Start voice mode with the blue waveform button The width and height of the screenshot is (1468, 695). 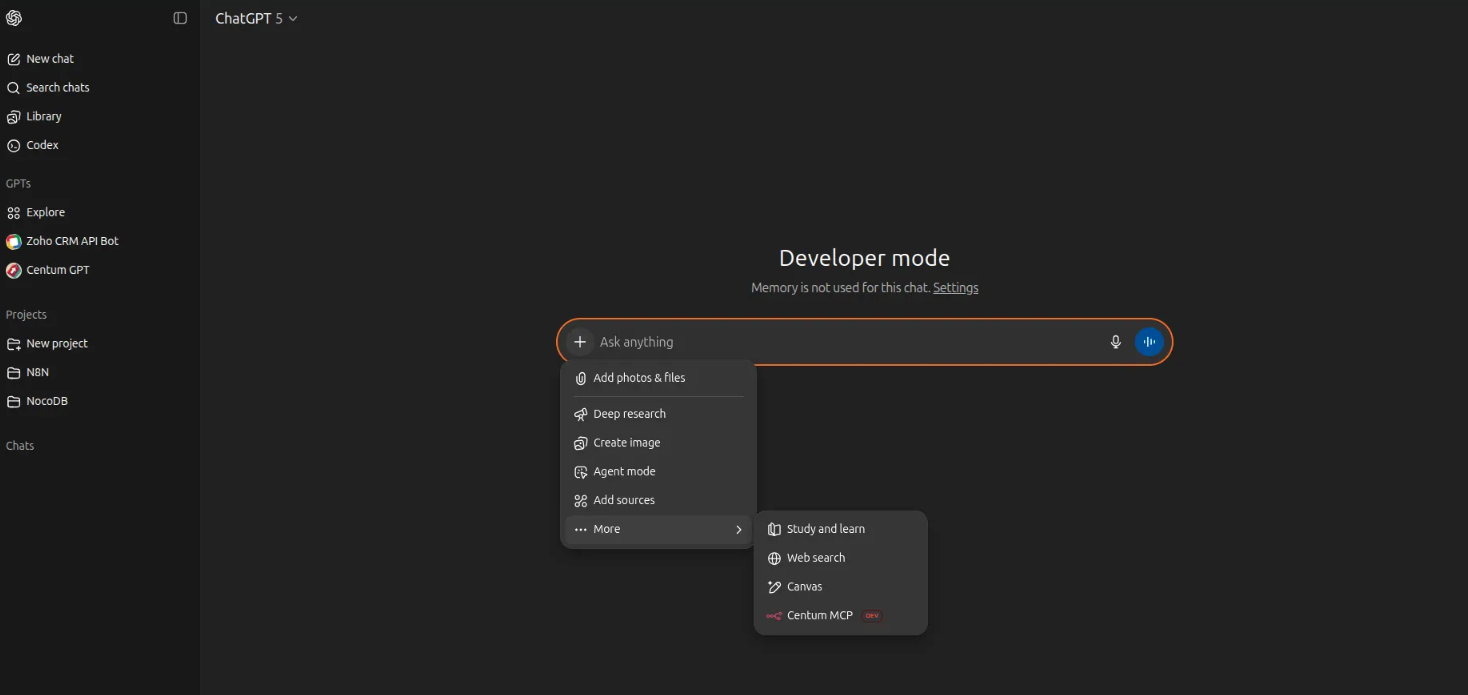pyautogui.click(x=1149, y=342)
